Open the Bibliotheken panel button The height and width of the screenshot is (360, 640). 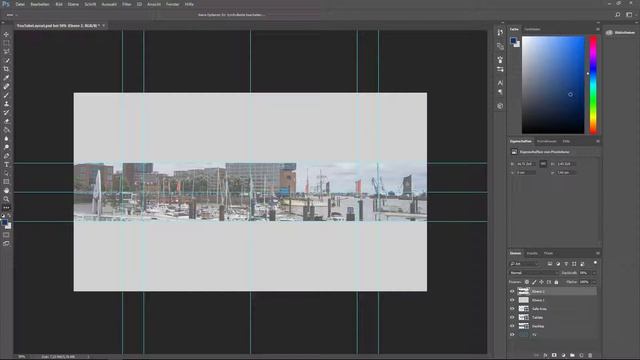click(621, 33)
